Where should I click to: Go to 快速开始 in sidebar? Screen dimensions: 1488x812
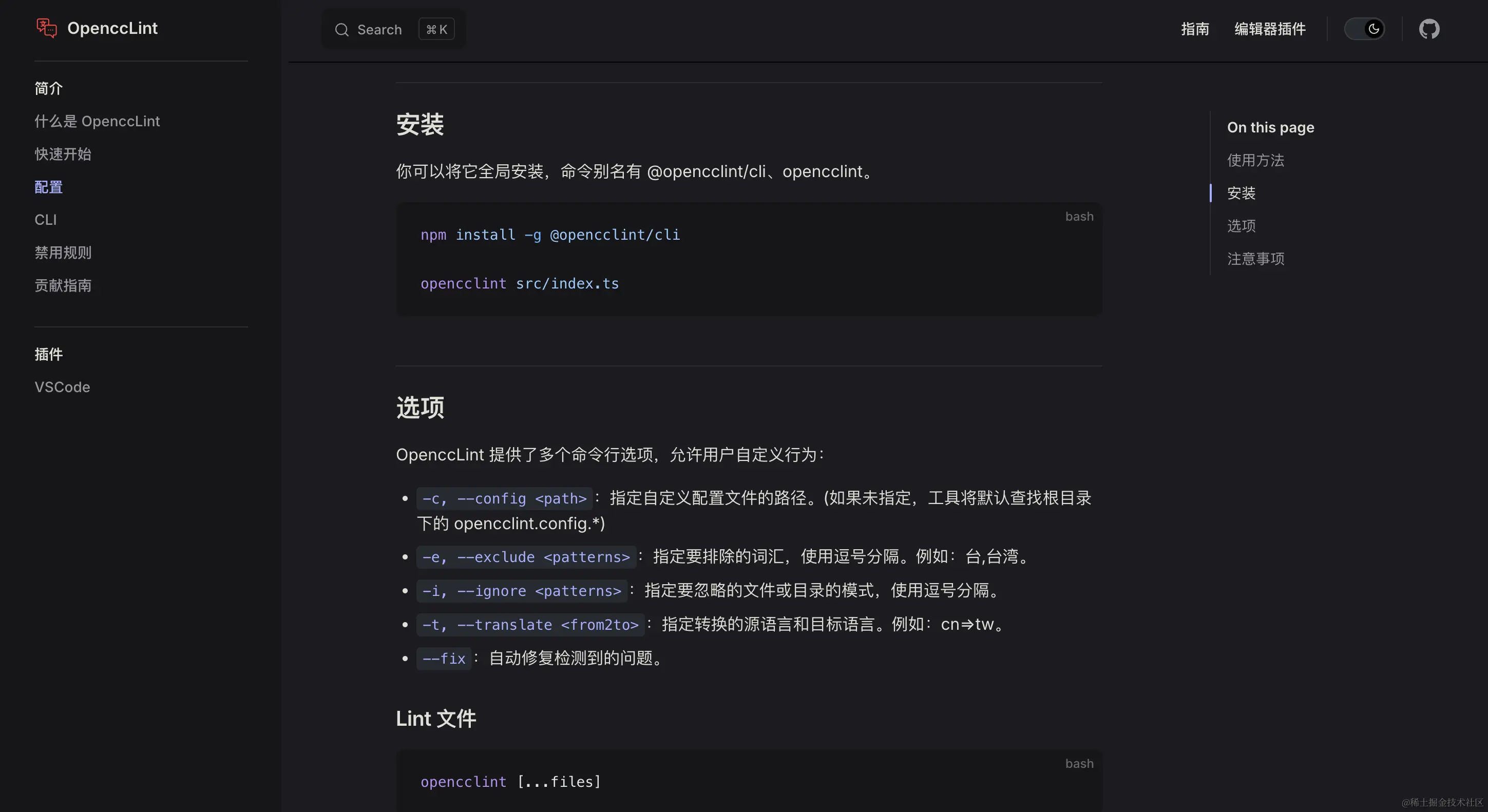click(x=63, y=154)
